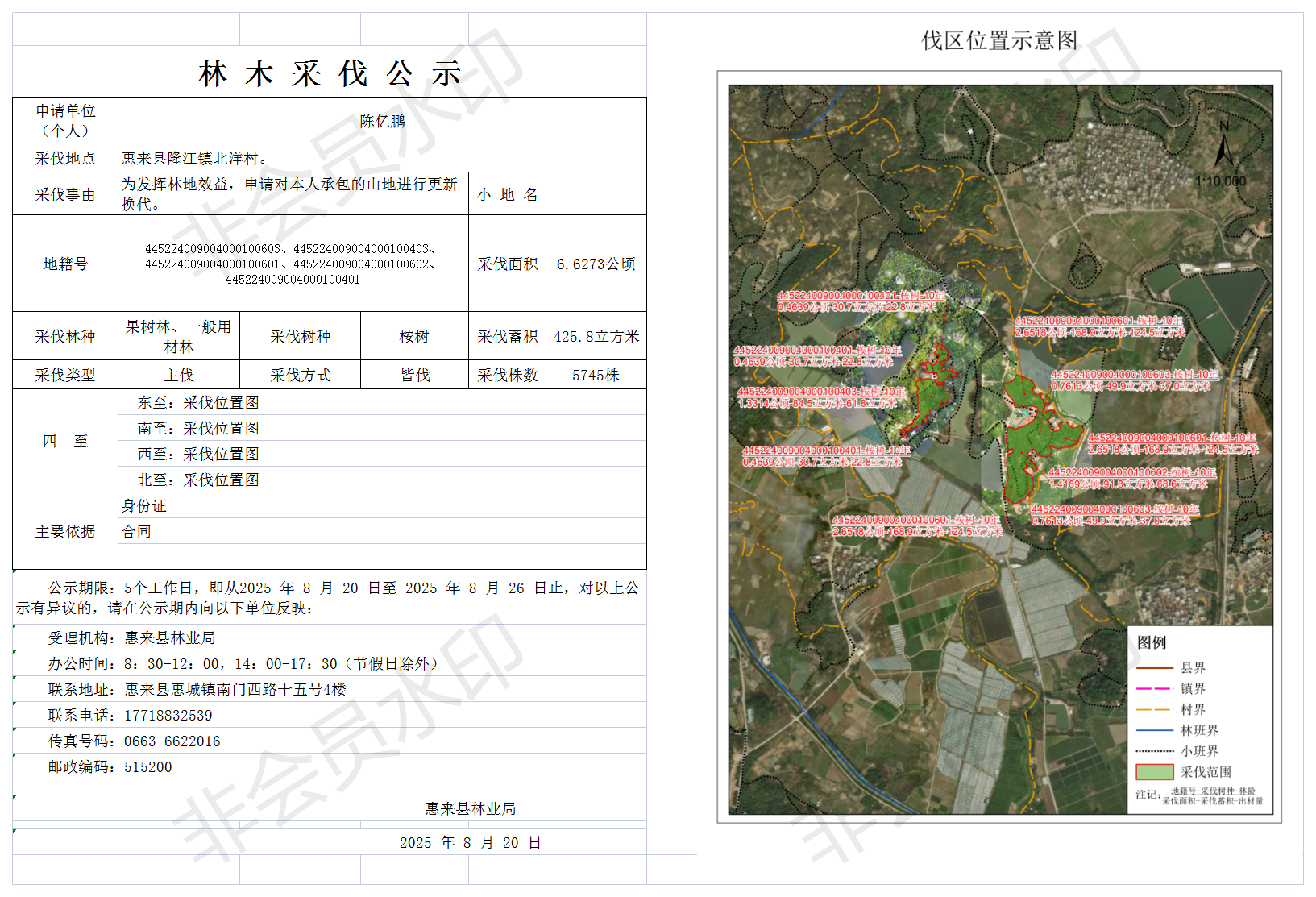
Task: Click the 图例 legend heading
Action: [1152, 642]
